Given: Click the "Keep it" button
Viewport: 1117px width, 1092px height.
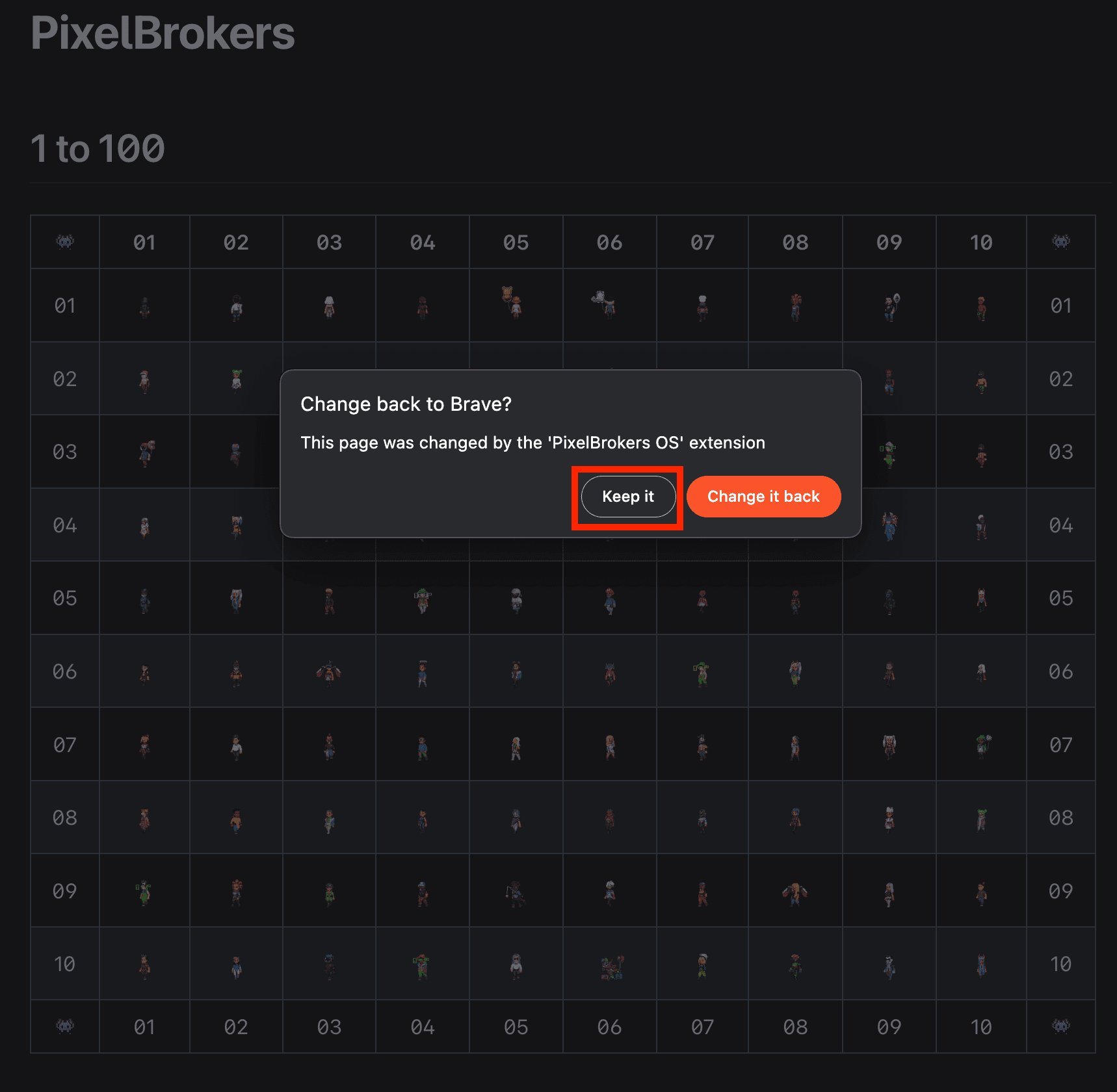Looking at the screenshot, I should pos(628,497).
